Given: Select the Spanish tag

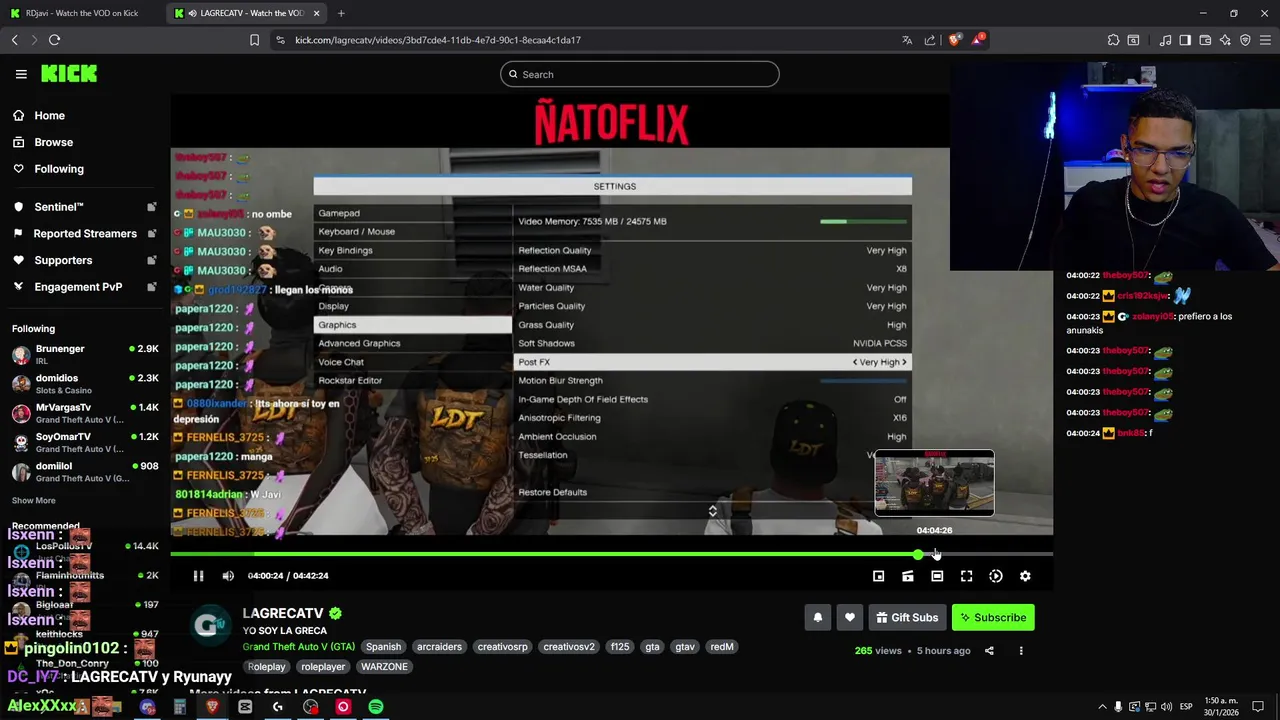Looking at the screenshot, I should (x=383, y=647).
